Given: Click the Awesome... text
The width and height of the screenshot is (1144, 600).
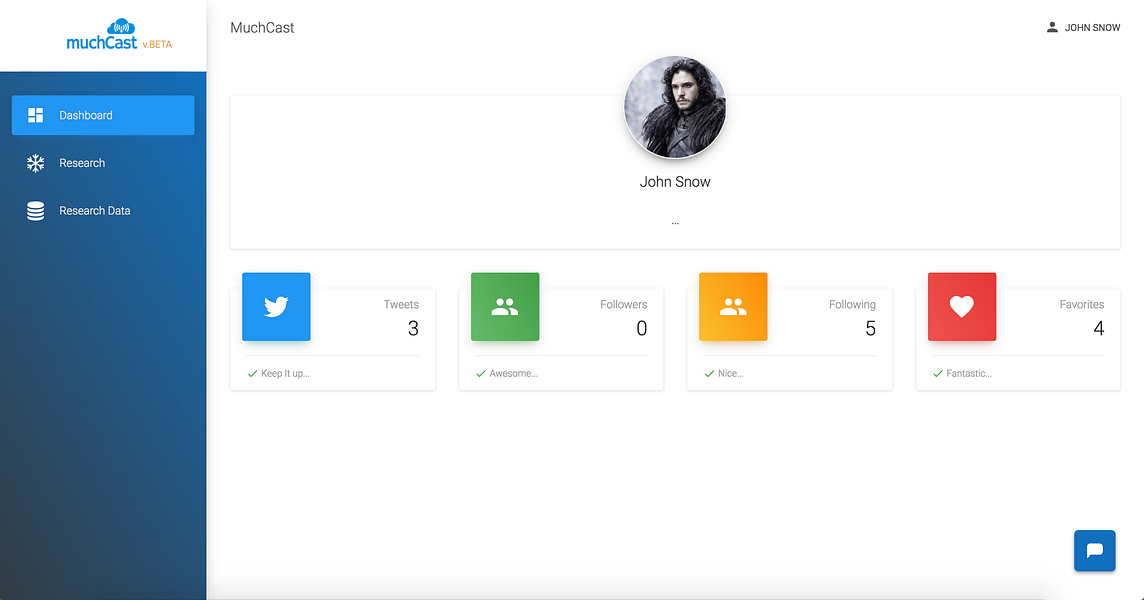Looking at the screenshot, I should coord(514,374).
